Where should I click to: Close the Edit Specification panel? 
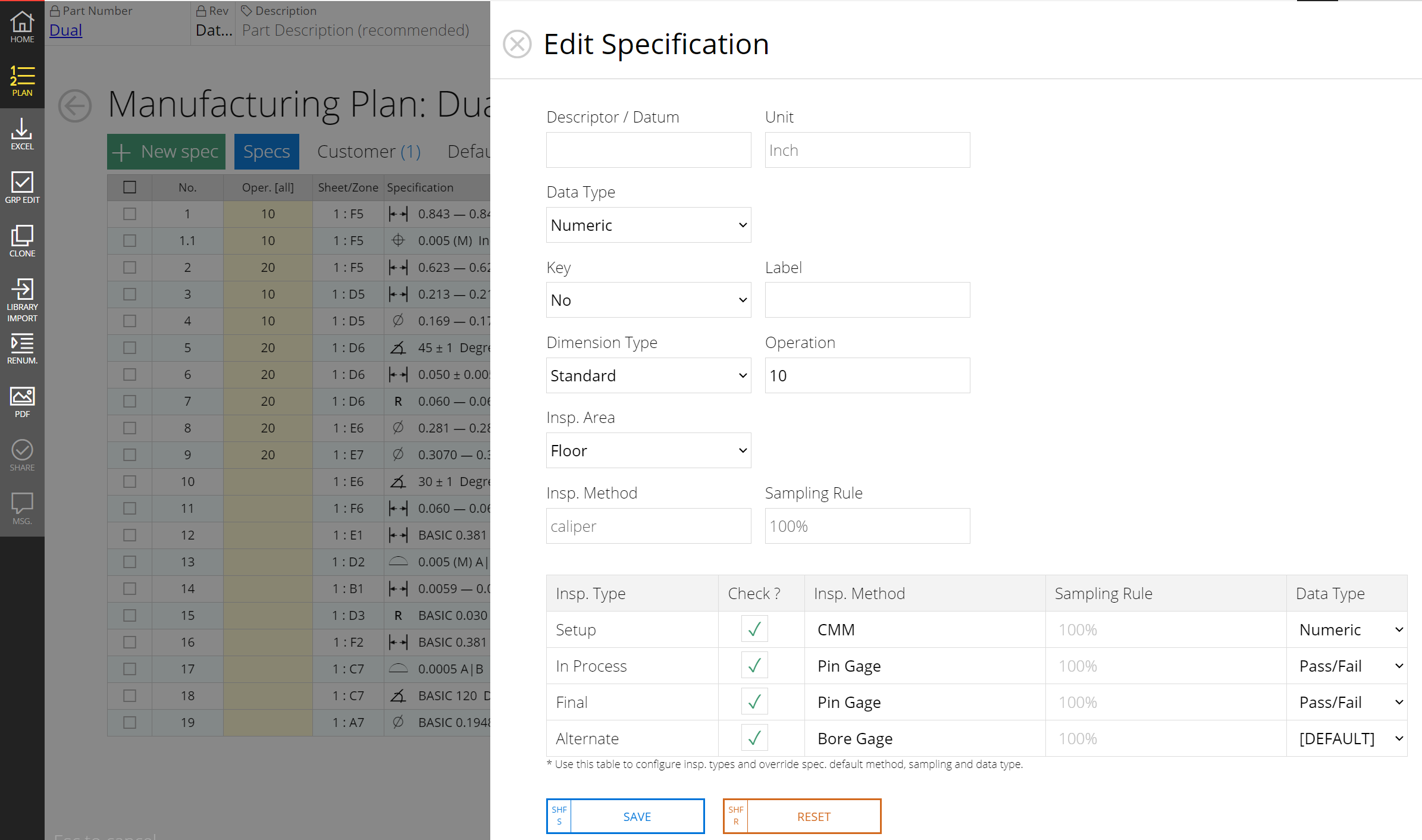(x=516, y=44)
